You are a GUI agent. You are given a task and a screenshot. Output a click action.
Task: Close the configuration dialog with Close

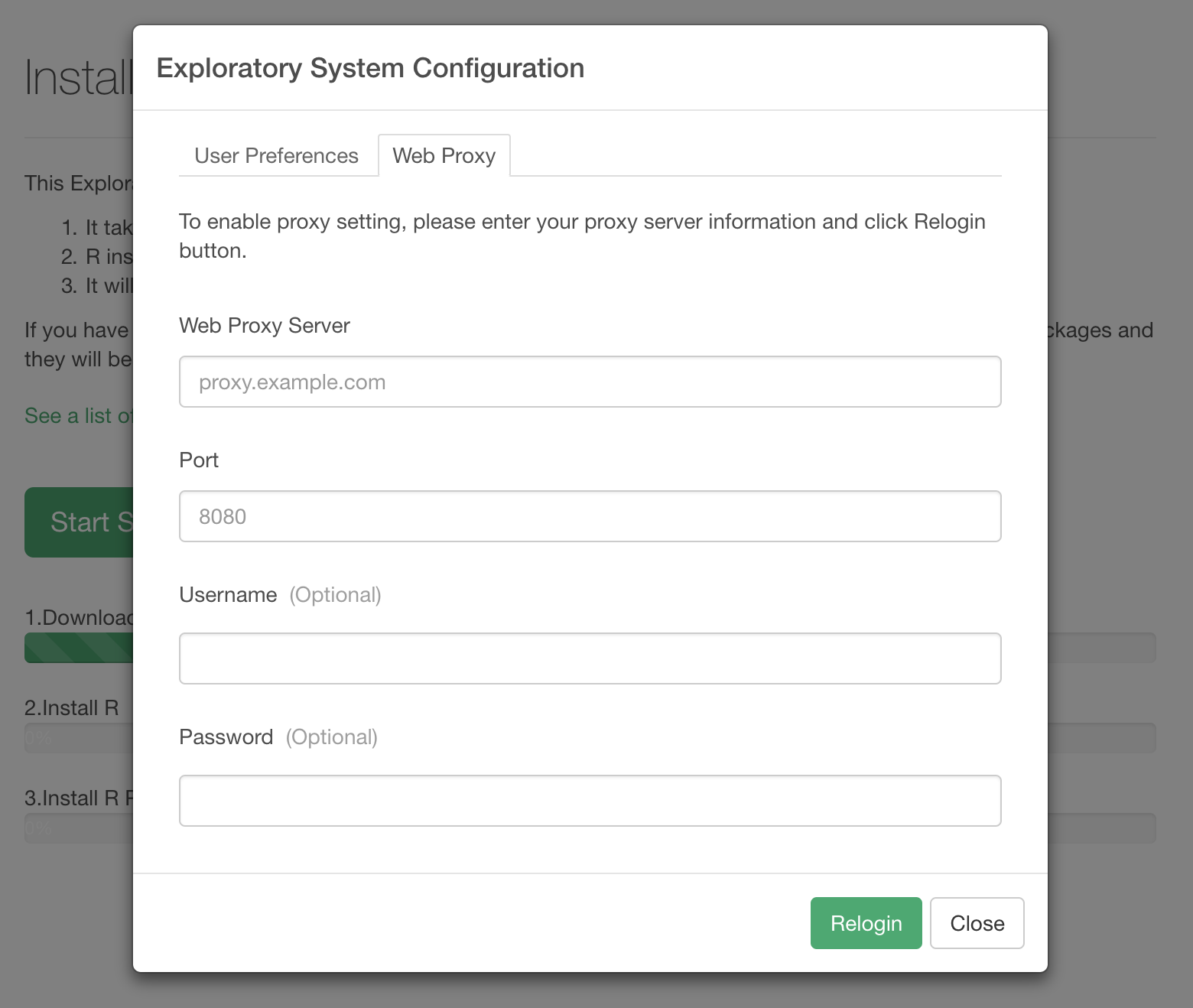[977, 923]
